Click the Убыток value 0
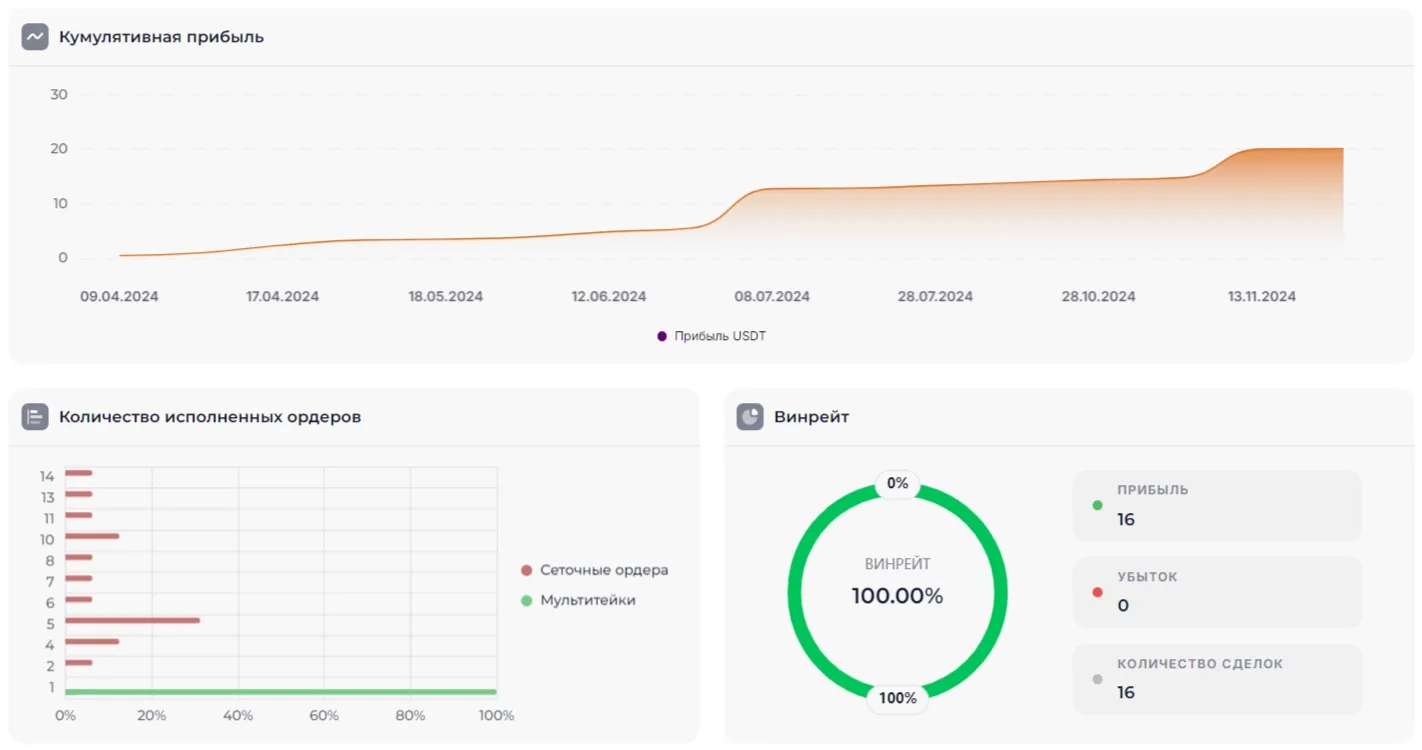1422x750 pixels. click(1123, 606)
